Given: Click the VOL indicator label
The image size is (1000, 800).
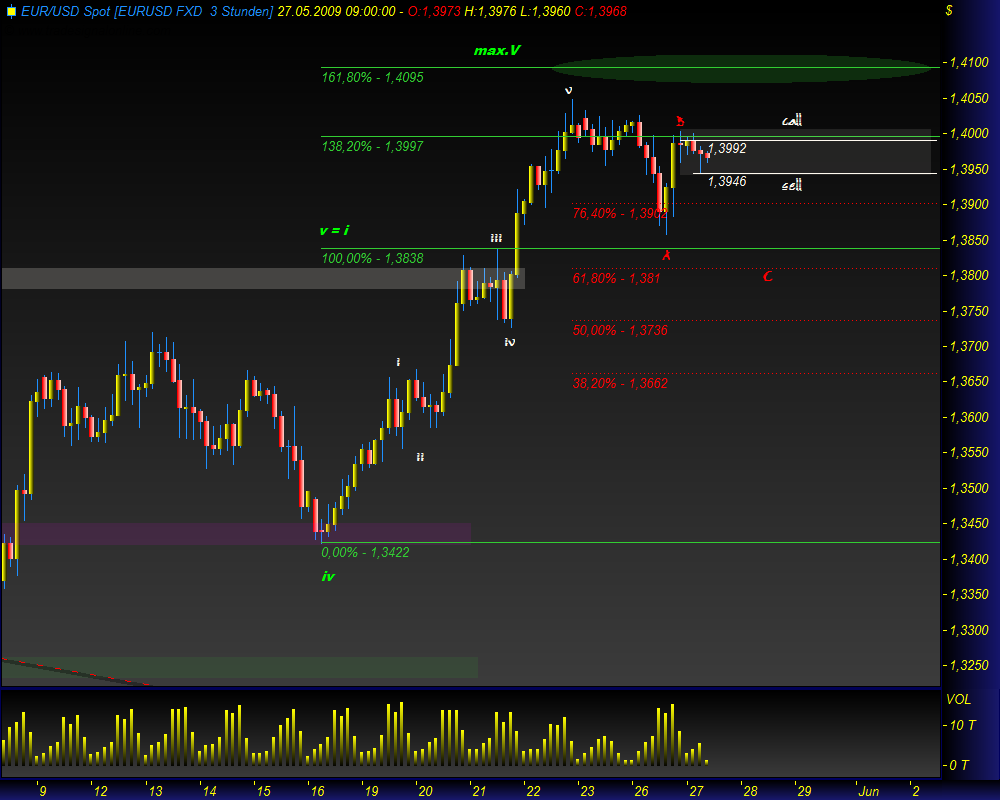Looking at the screenshot, I should point(959,699).
